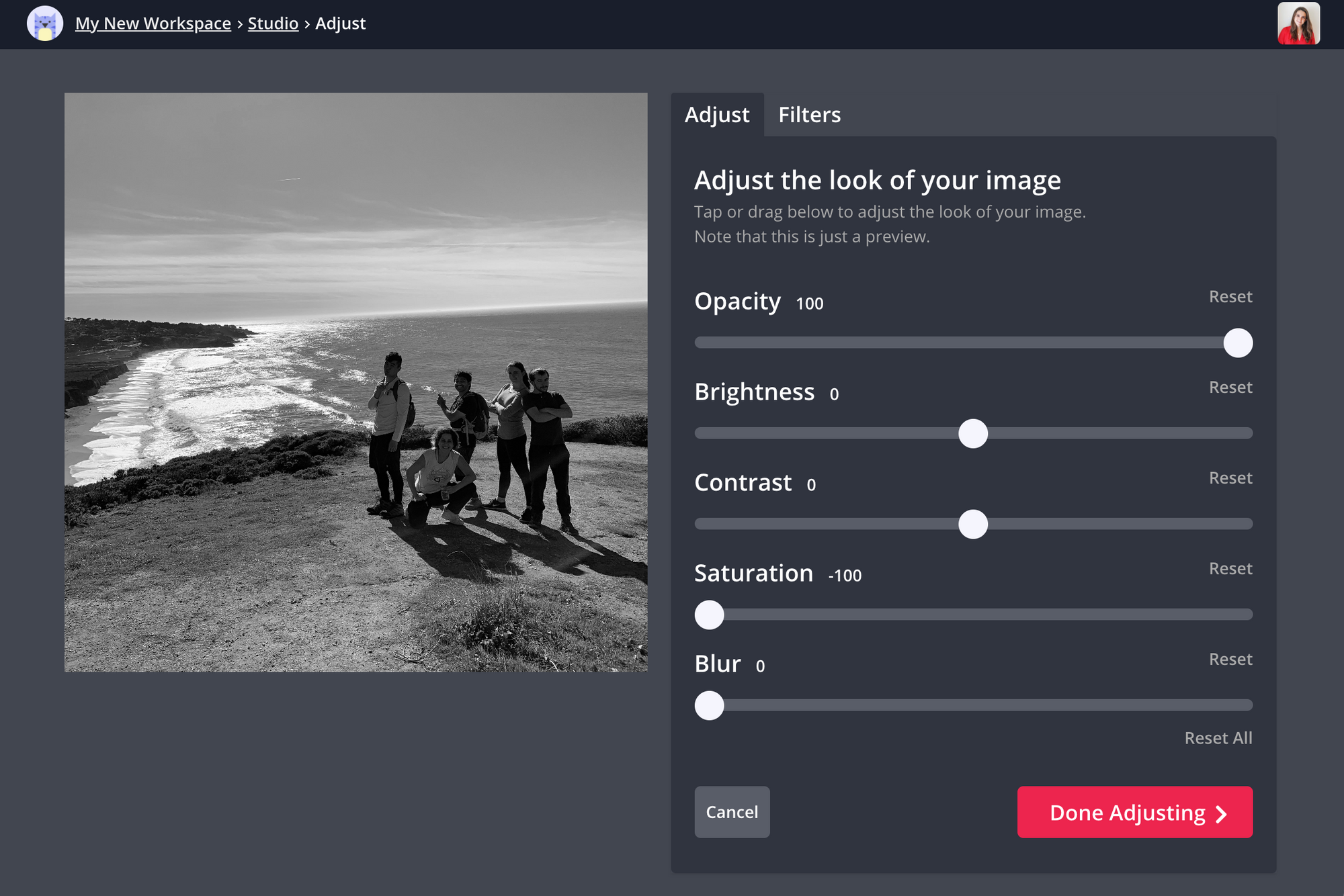Open My New Workspace breadcrumb link
The width and height of the screenshot is (1344, 896).
(153, 24)
